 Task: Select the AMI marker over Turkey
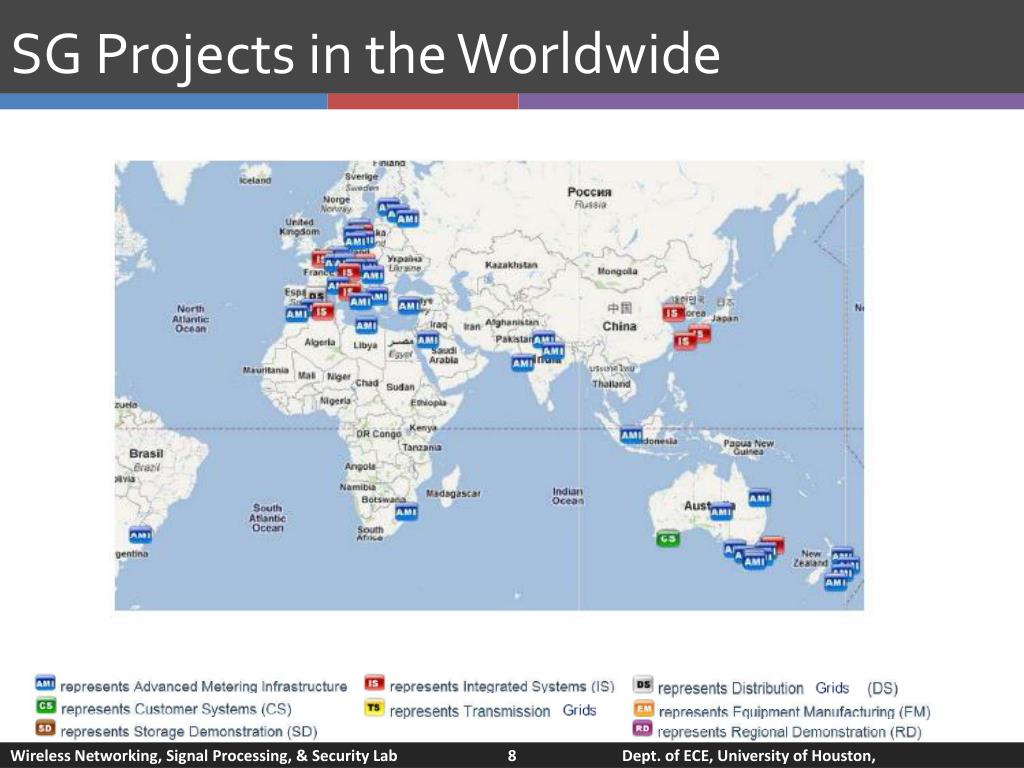[x=409, y=305]
